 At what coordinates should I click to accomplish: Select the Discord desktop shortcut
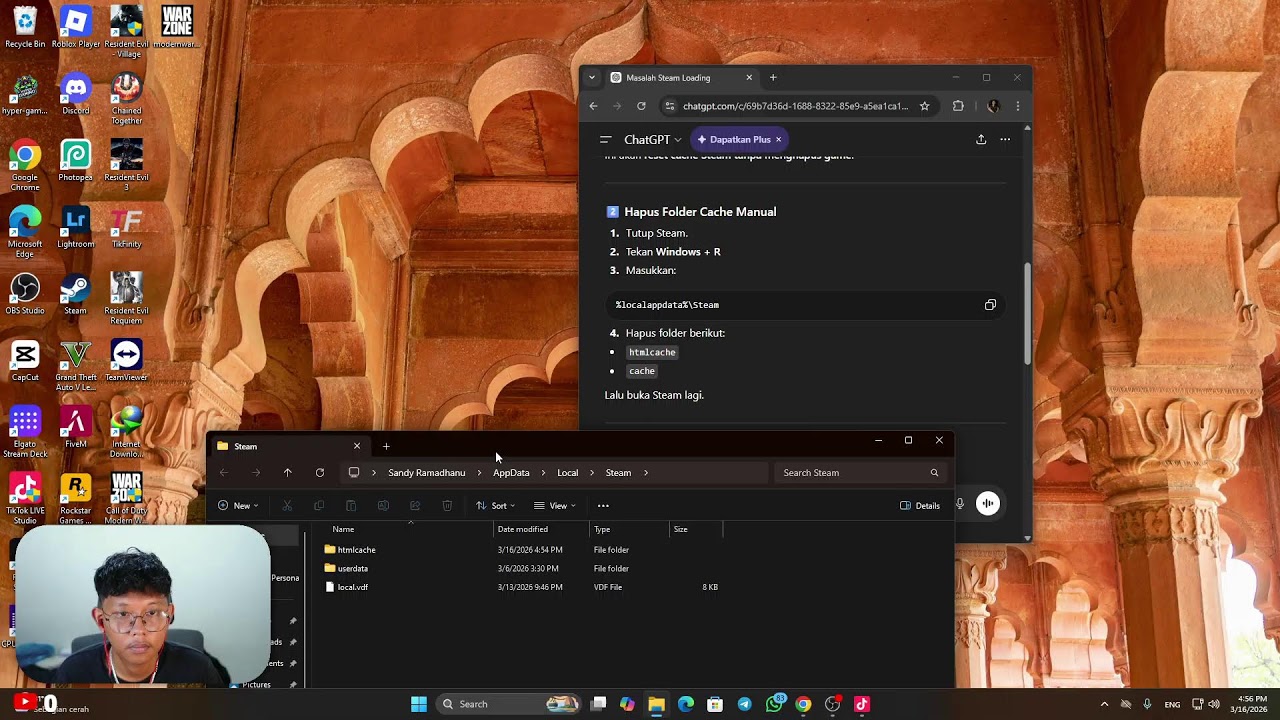(x=76, y=94)
